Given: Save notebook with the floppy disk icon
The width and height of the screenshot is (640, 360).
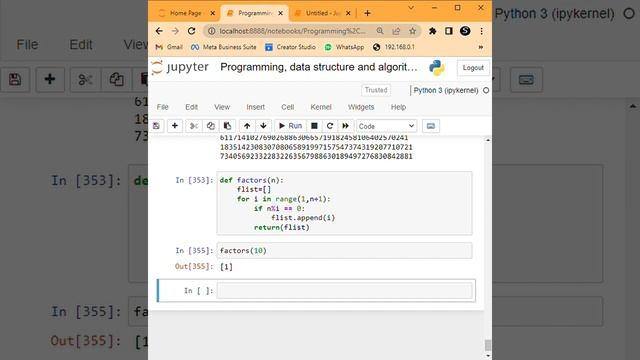Looking at the screenshot, I should (156, 126).
